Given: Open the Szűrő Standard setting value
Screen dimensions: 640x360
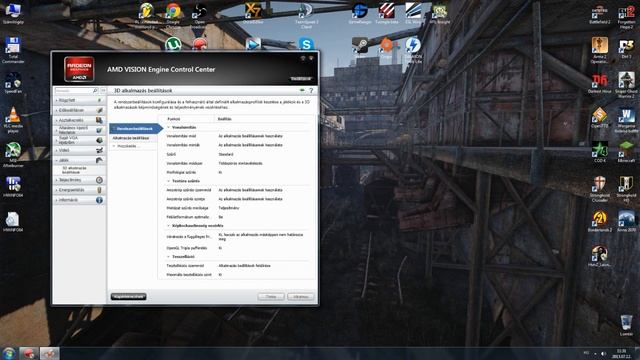Looking at the screenshot, I should [x=226, y=154].
